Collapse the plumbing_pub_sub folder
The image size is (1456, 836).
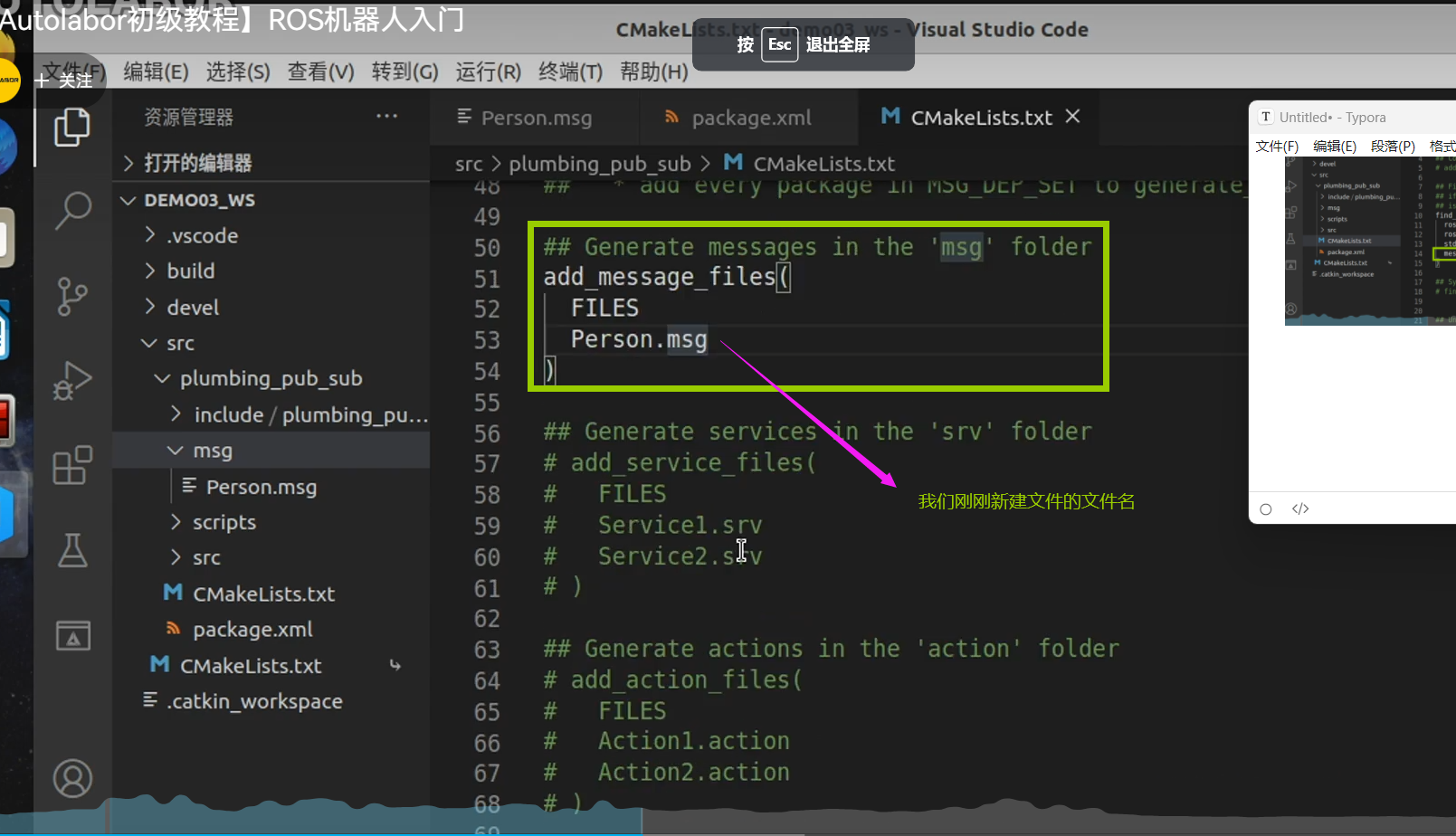coord(271,378)
